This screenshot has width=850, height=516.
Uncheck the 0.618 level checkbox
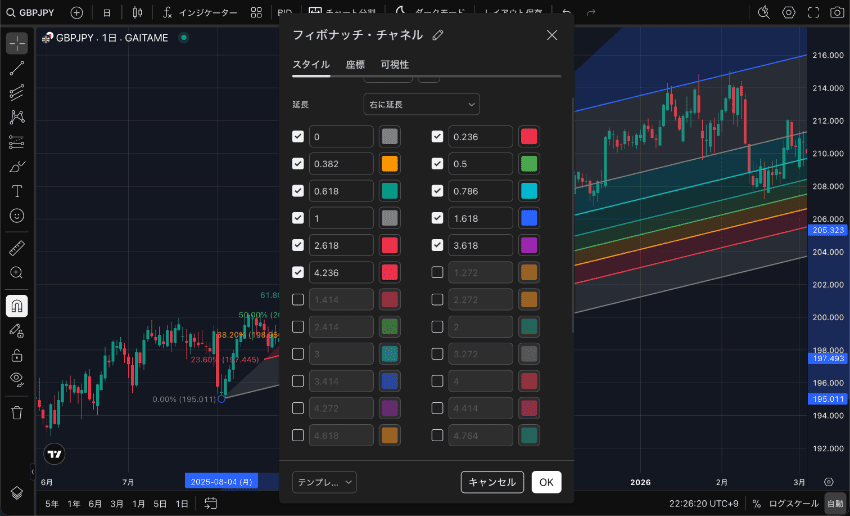[298, 190]
